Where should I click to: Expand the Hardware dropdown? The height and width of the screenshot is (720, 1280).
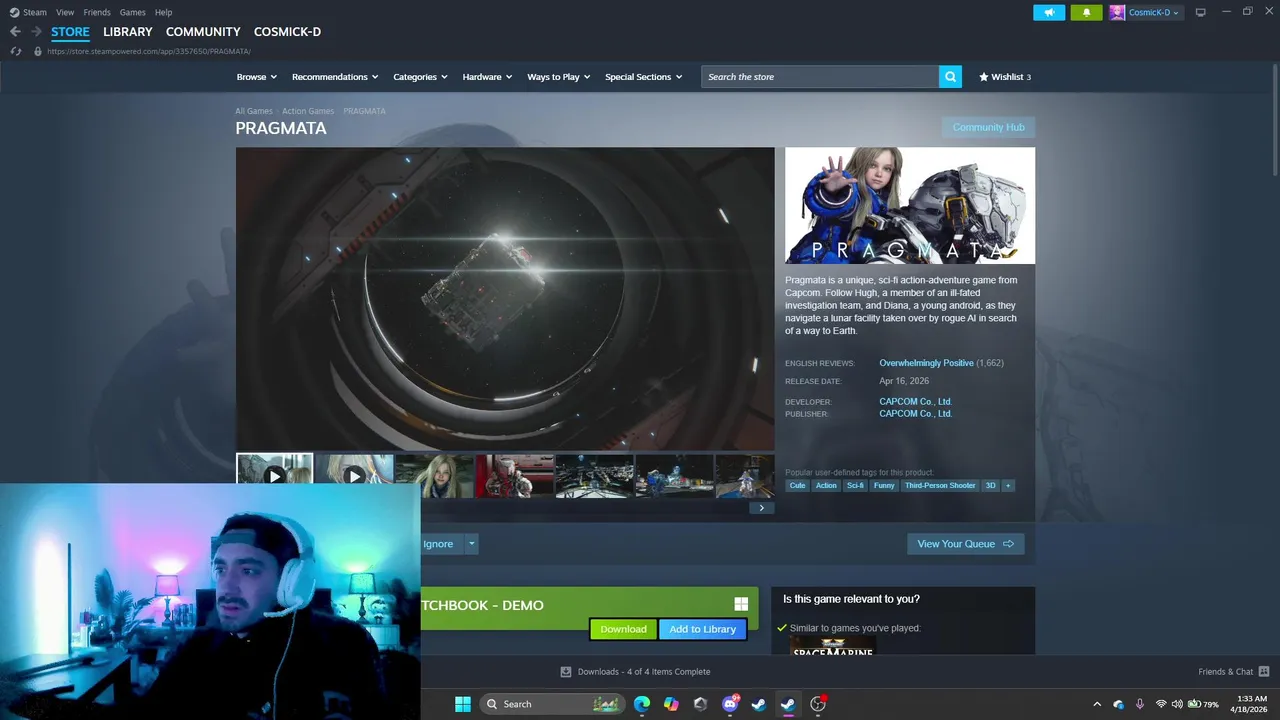point(487,77)
